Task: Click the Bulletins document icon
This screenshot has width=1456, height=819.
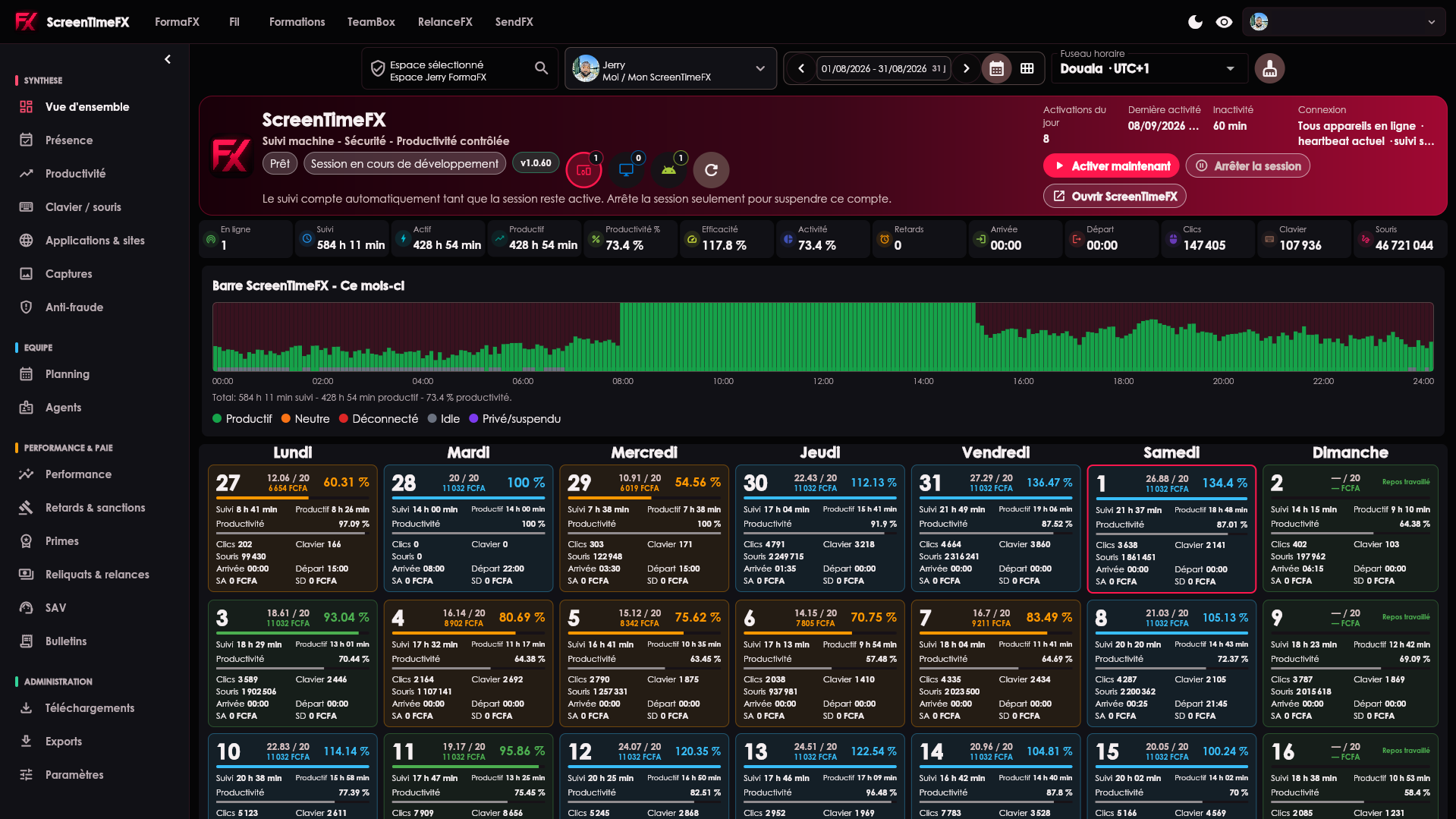Action: (x=27, y=641)
